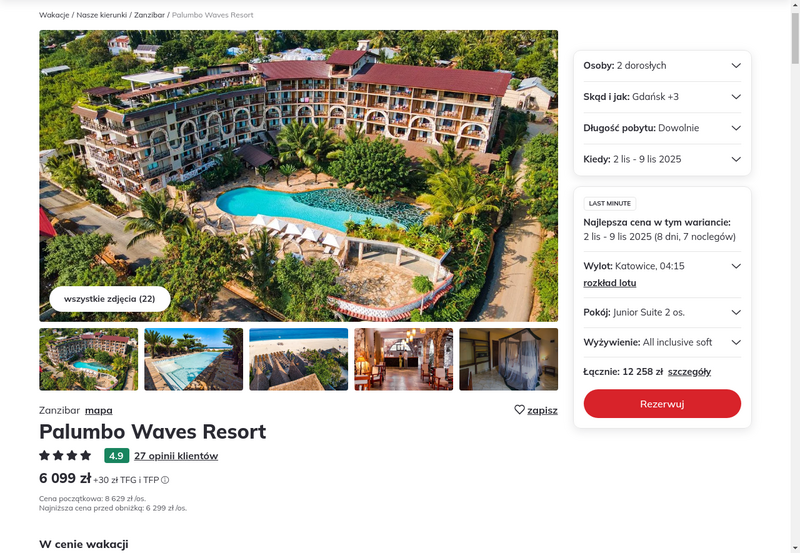Open the Skąd i jak: Gdańsk +3 selector
Image resolution: width=800 pixels, height=553 pixels.
(x=662, y=96)
